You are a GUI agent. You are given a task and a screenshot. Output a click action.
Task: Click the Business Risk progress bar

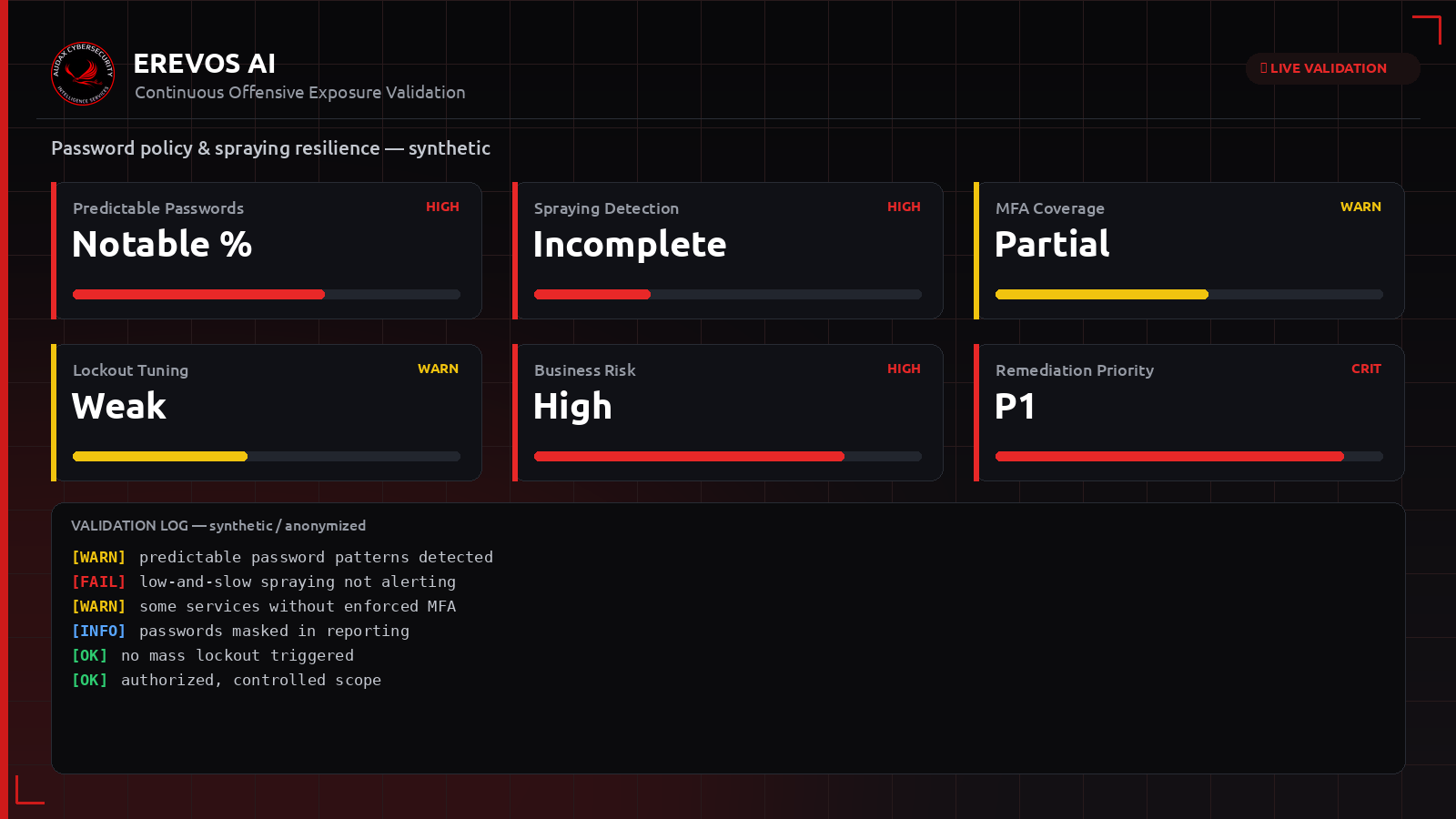point(728,456)
